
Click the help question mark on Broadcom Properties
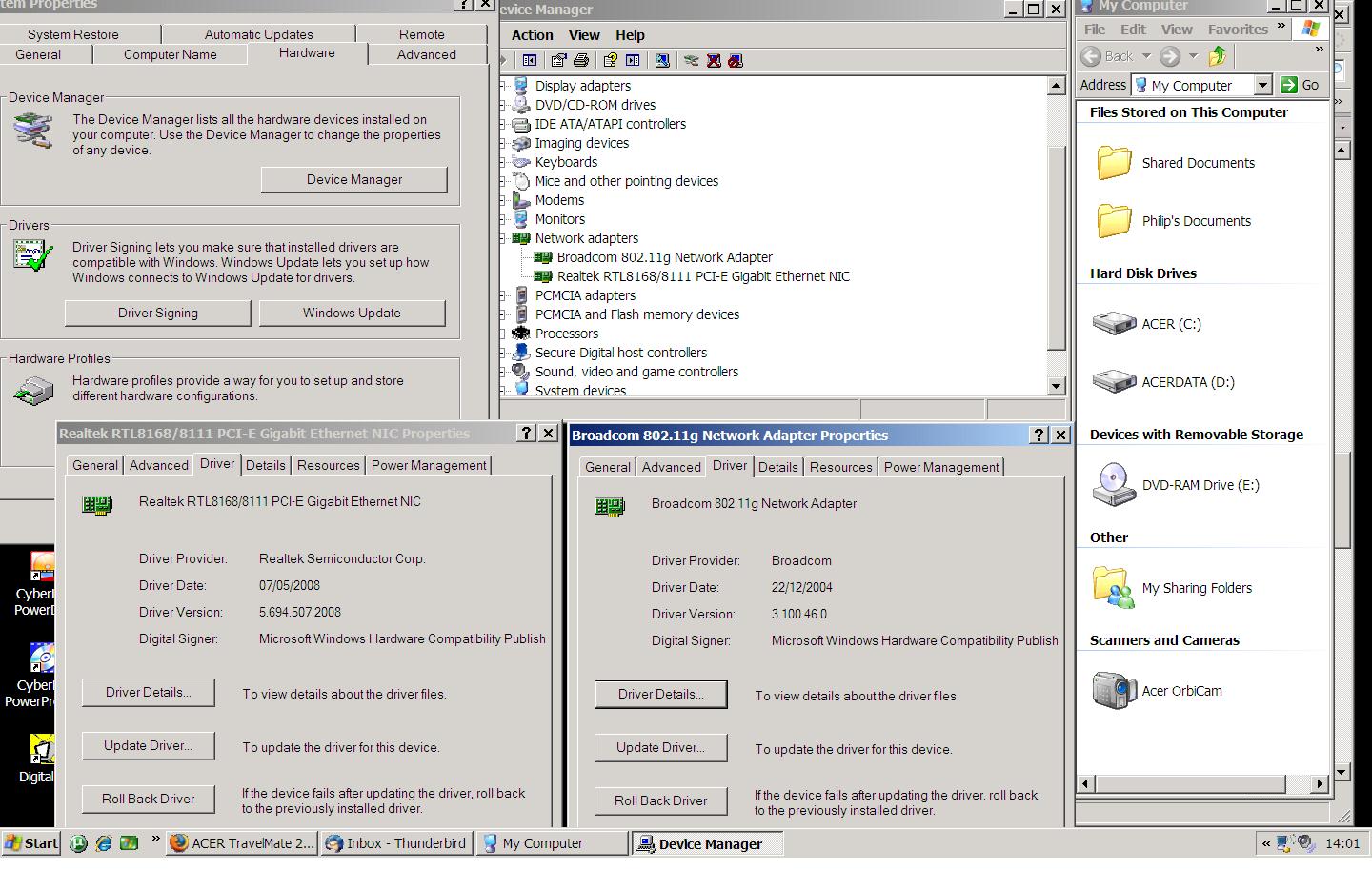coord(1039,435)
